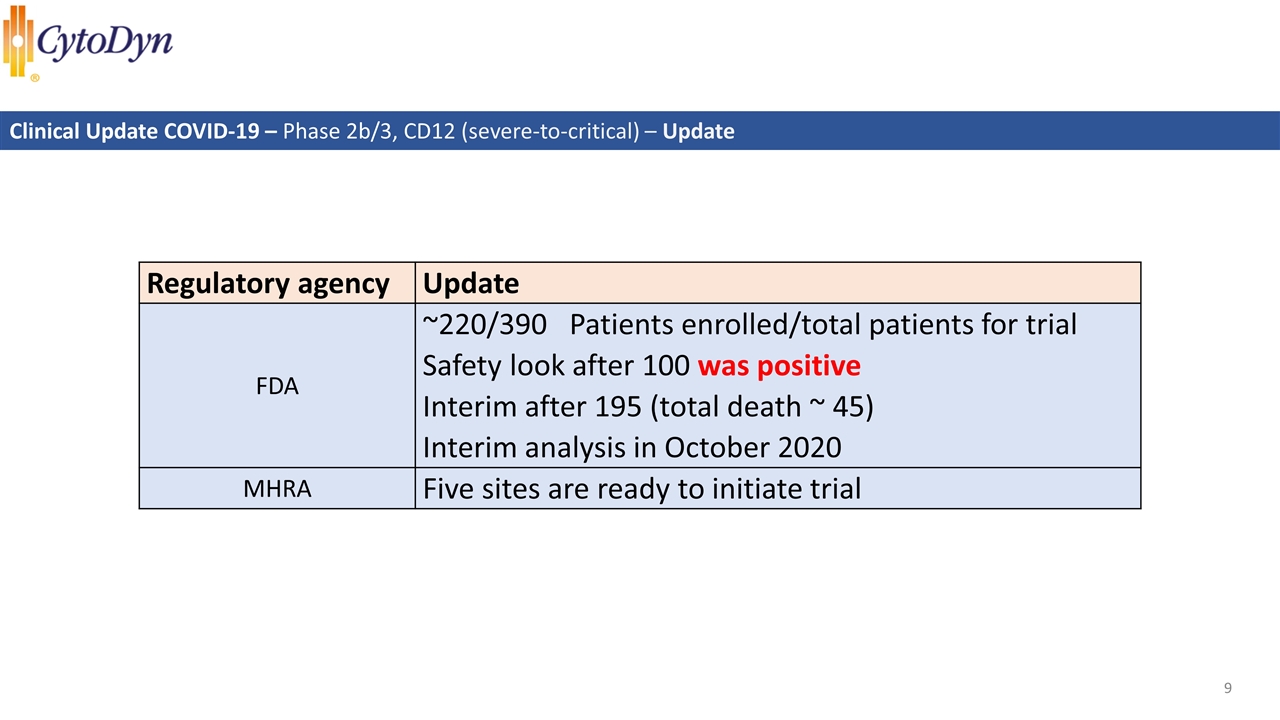
Task: Select "Five sites are ready to initiate trial"
Action: click(x=642, y=490)
